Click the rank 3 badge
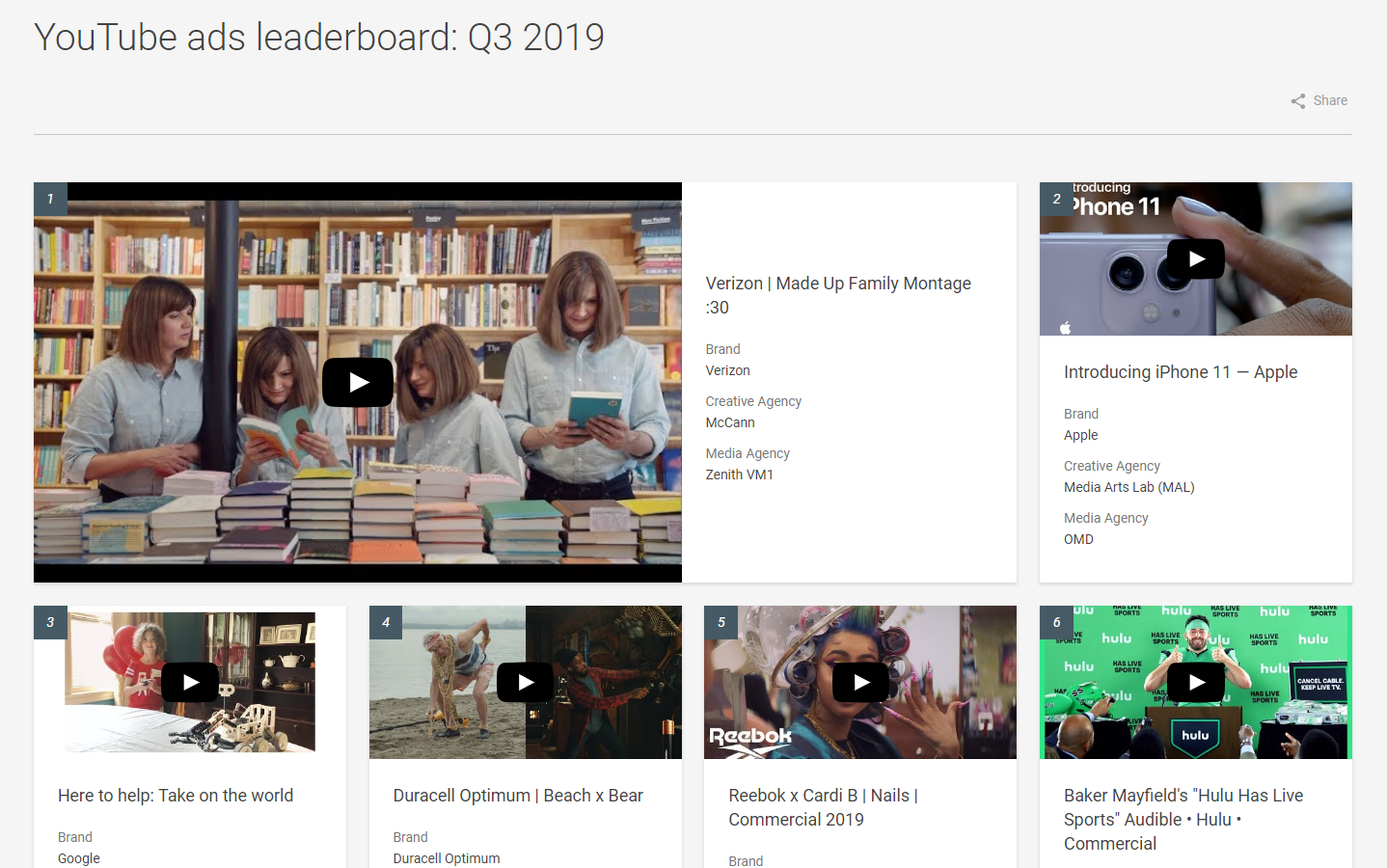1387x868 pixels. (x=50, y=622)
